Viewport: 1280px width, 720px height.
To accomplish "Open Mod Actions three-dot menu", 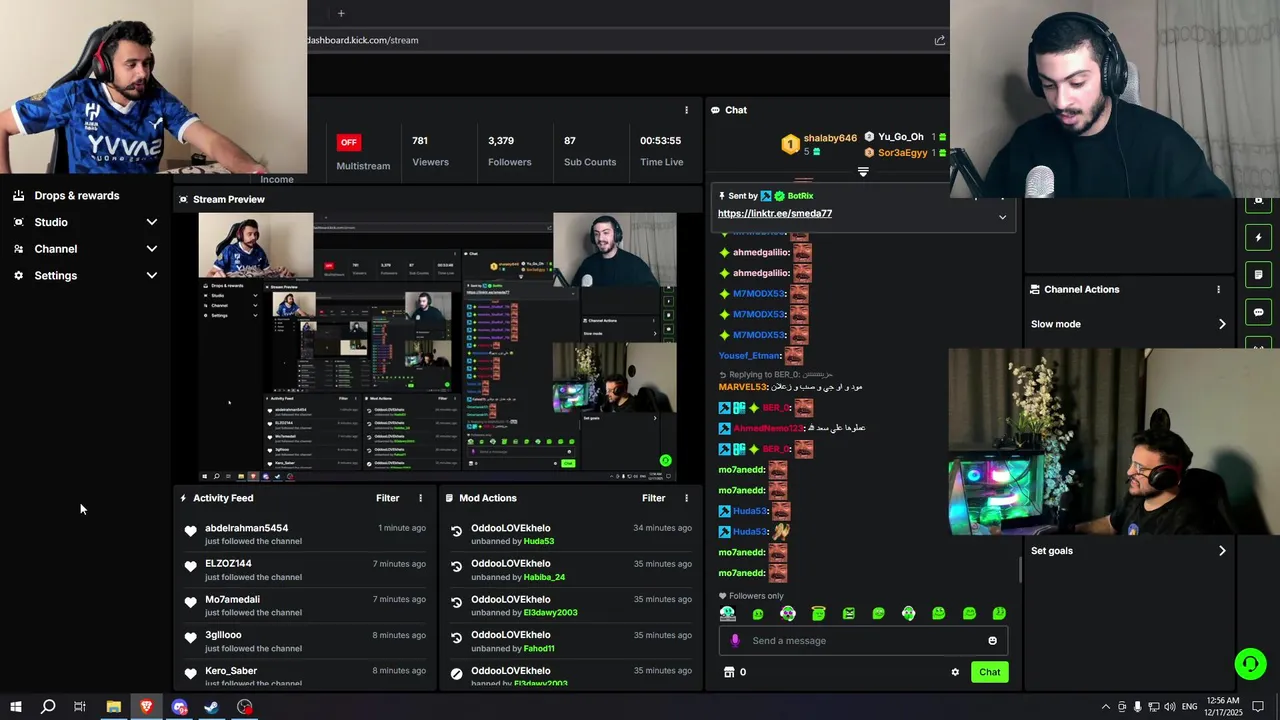I will 686,498.
